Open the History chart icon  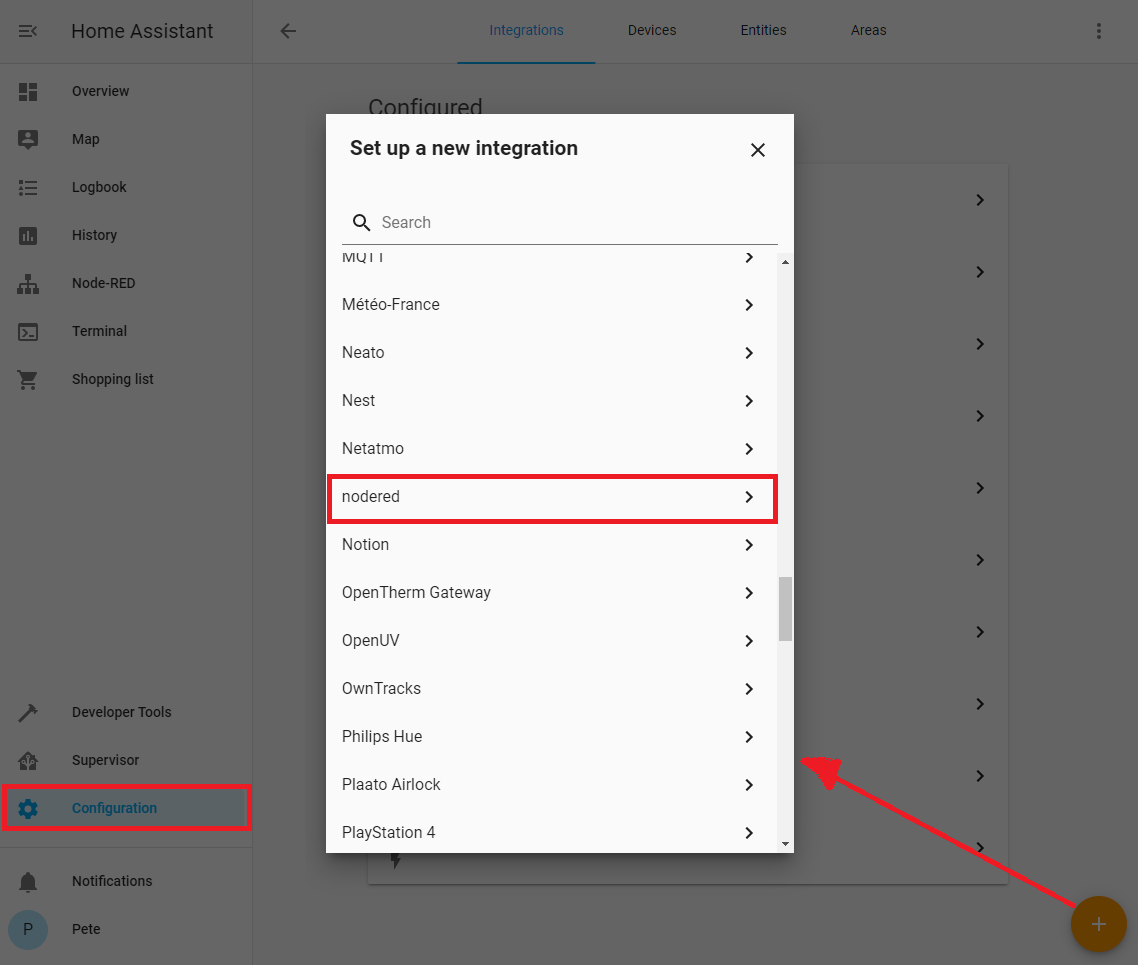tap(28, 235)
